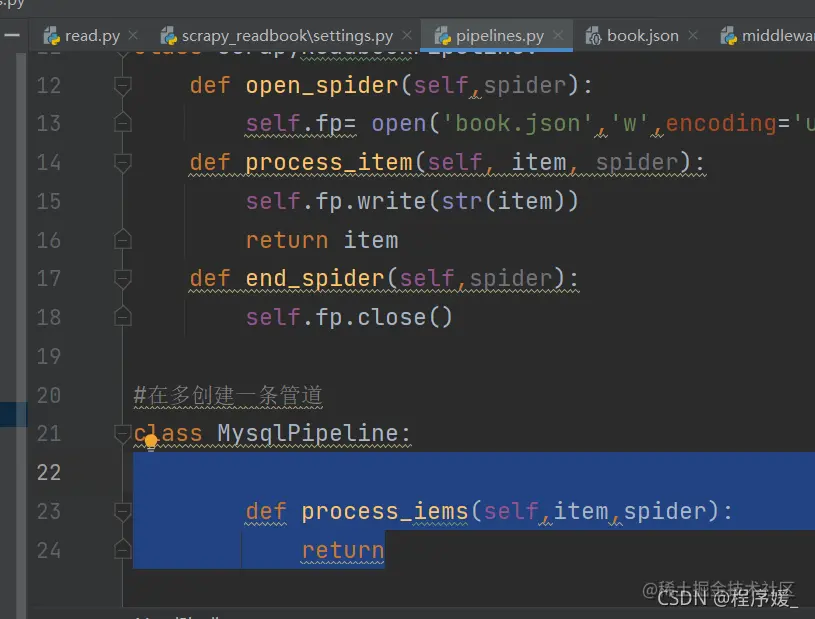Click the fold end marker on line 13
The width and height of the screenshot is (815, 619).
pos(123,123)
